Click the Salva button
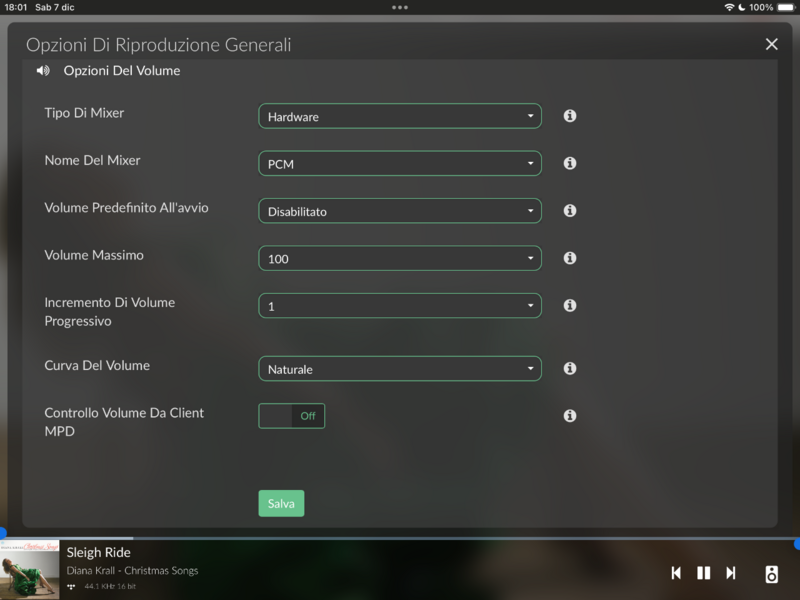800x600 pixels. tap(281, 503)
